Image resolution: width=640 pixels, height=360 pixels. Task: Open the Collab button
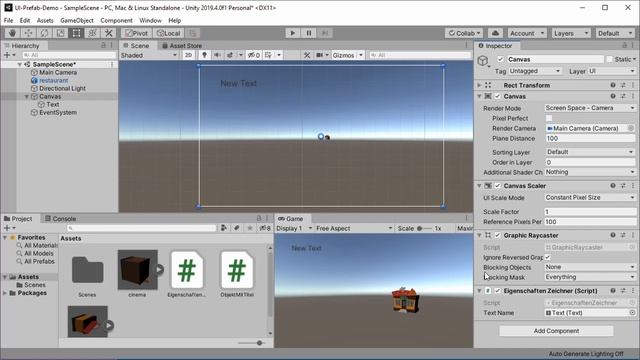pos(464,33)
